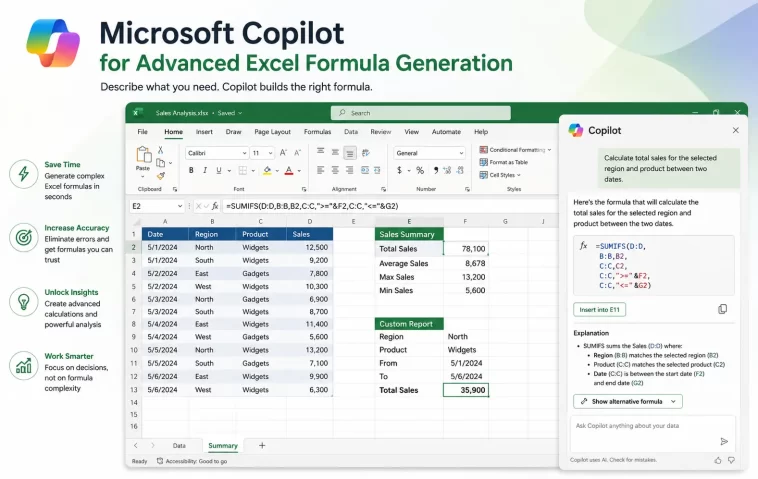758x479 pixels.
Task: Click the Cut scissors icon
Action: point(160,150)
